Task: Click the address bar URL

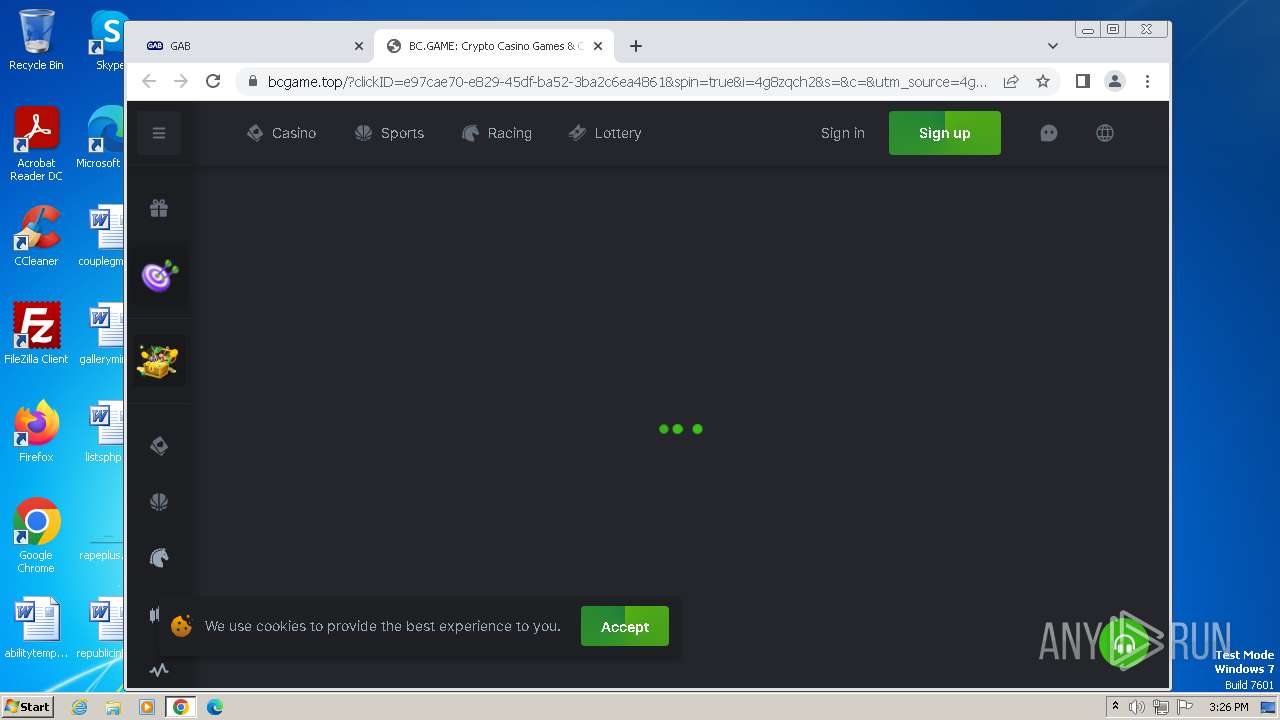Action: coord(627,82)
